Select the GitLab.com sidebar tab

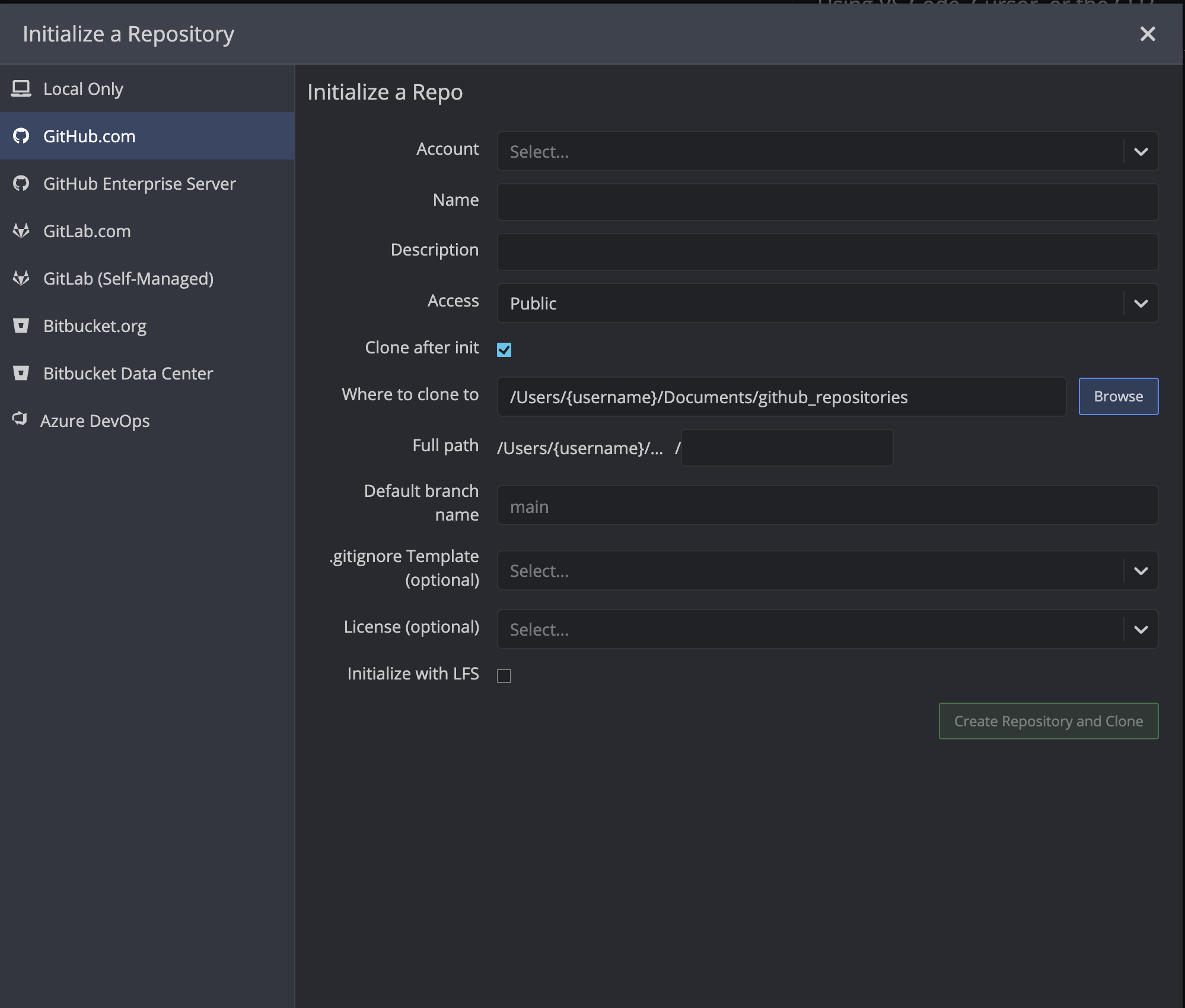(x=87, y=231)
